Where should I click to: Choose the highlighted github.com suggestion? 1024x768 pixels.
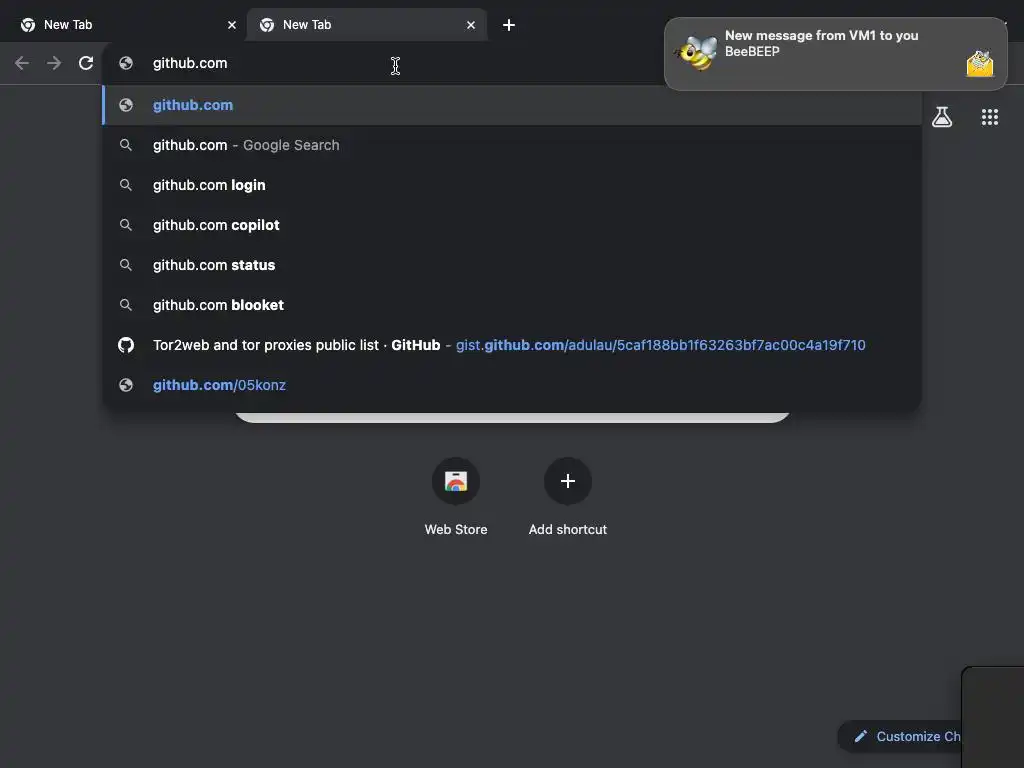(x=512, y=105)
